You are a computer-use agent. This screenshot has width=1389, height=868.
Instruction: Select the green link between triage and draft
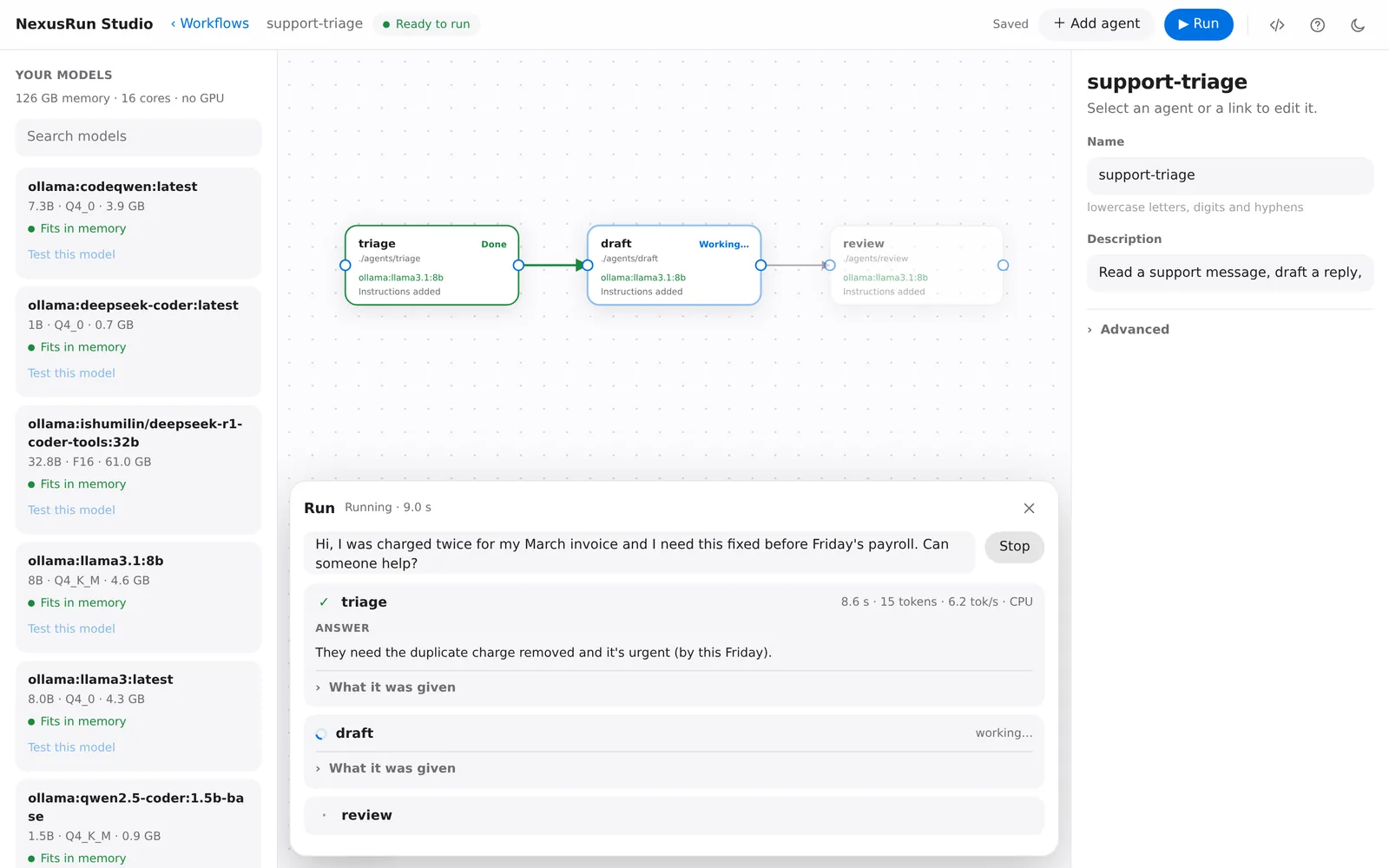[x=551, y=266]
